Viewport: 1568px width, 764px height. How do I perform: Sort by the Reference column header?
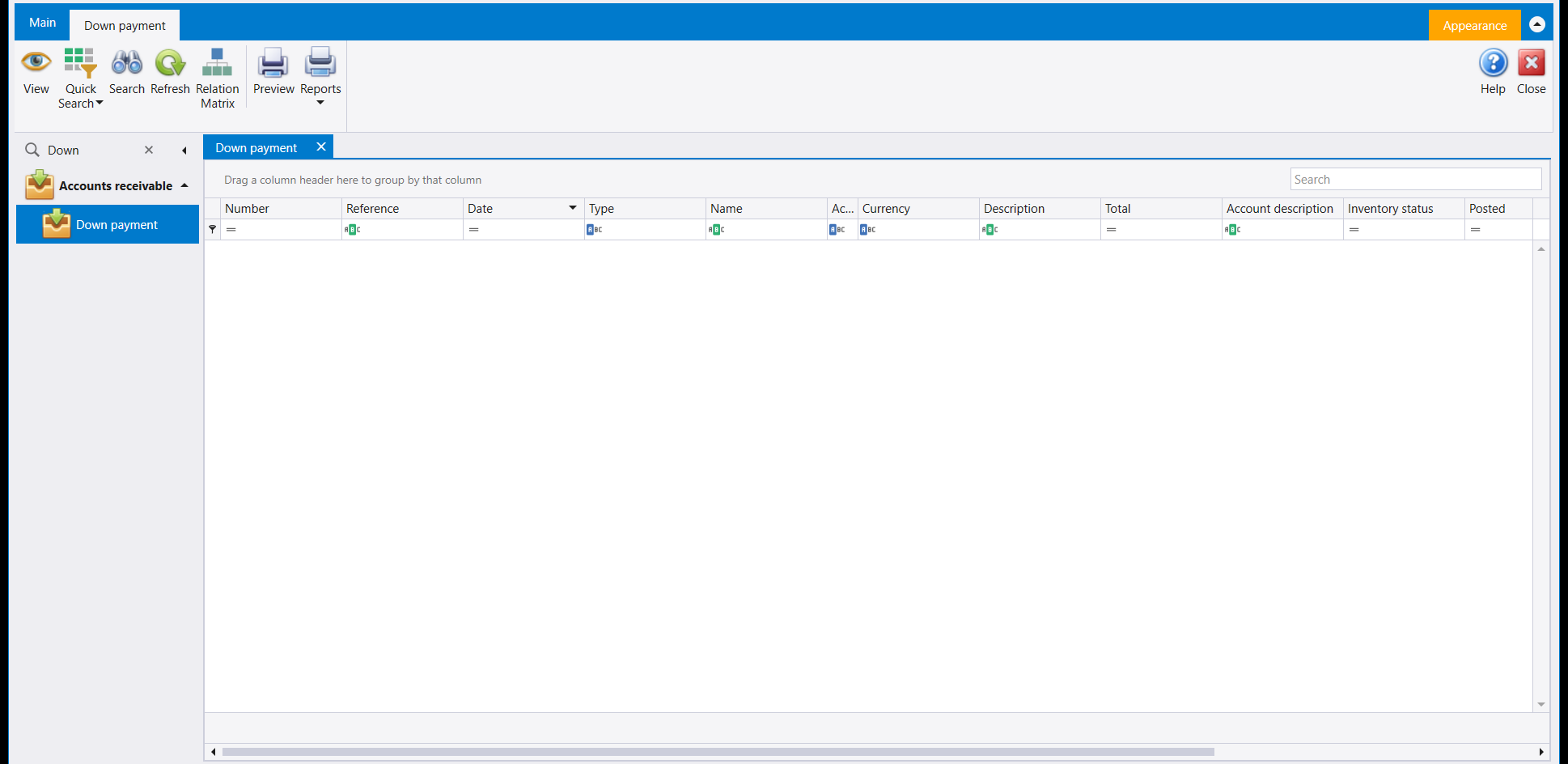pos(402,208)
